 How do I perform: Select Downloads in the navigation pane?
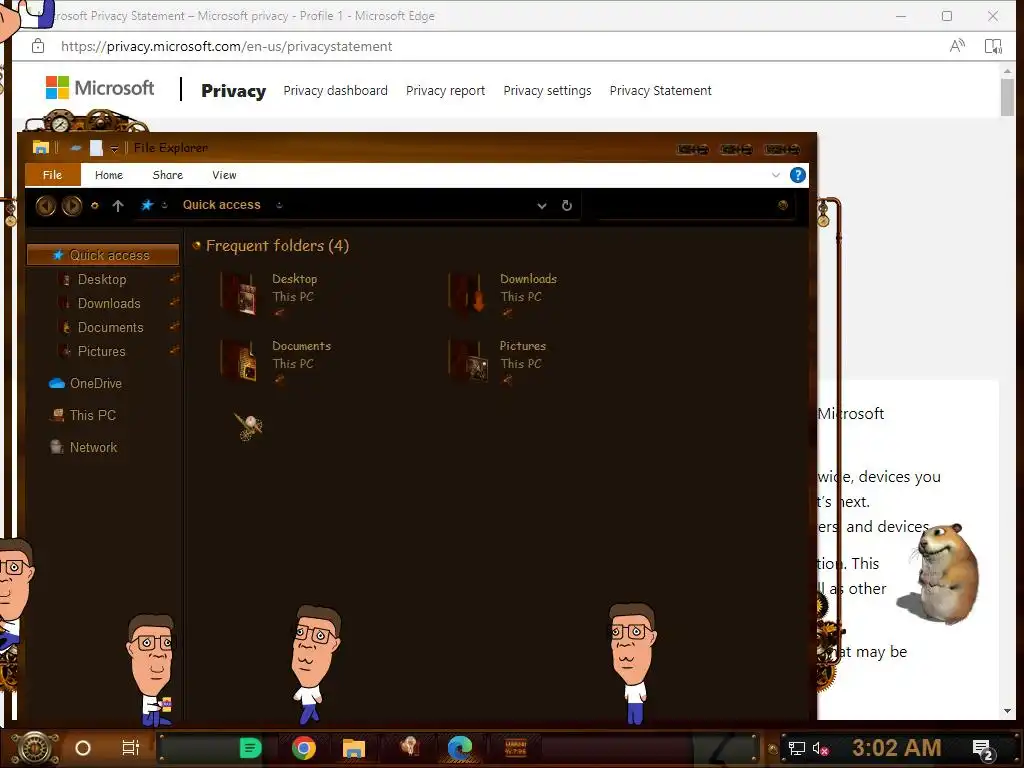(x=108, y=304)
